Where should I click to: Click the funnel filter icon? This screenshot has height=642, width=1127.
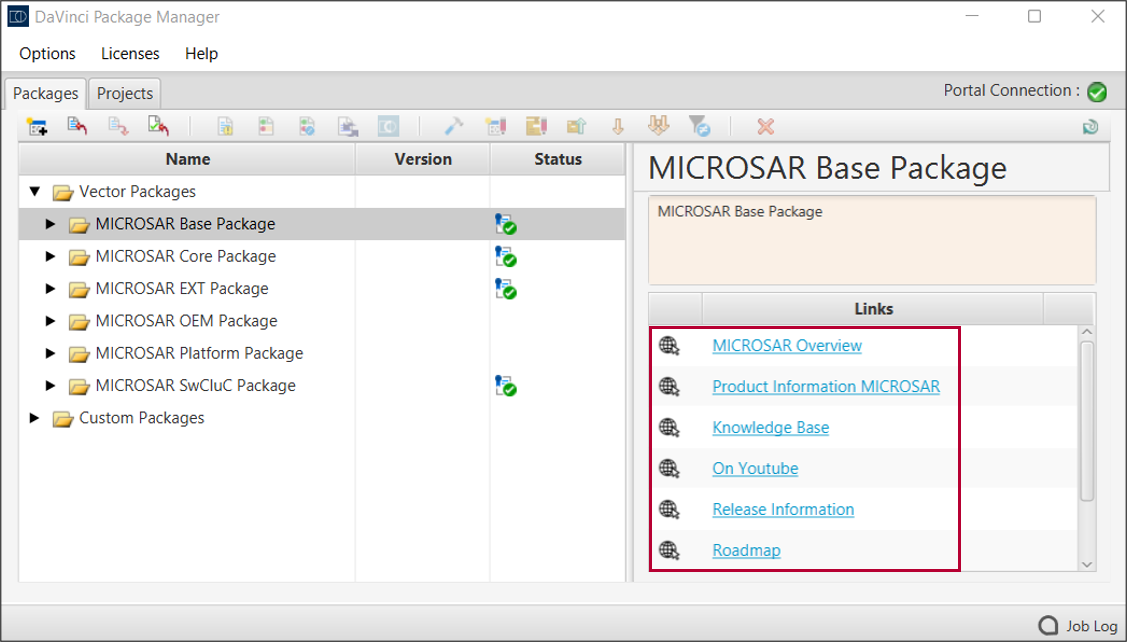click(x=699, y=127)
